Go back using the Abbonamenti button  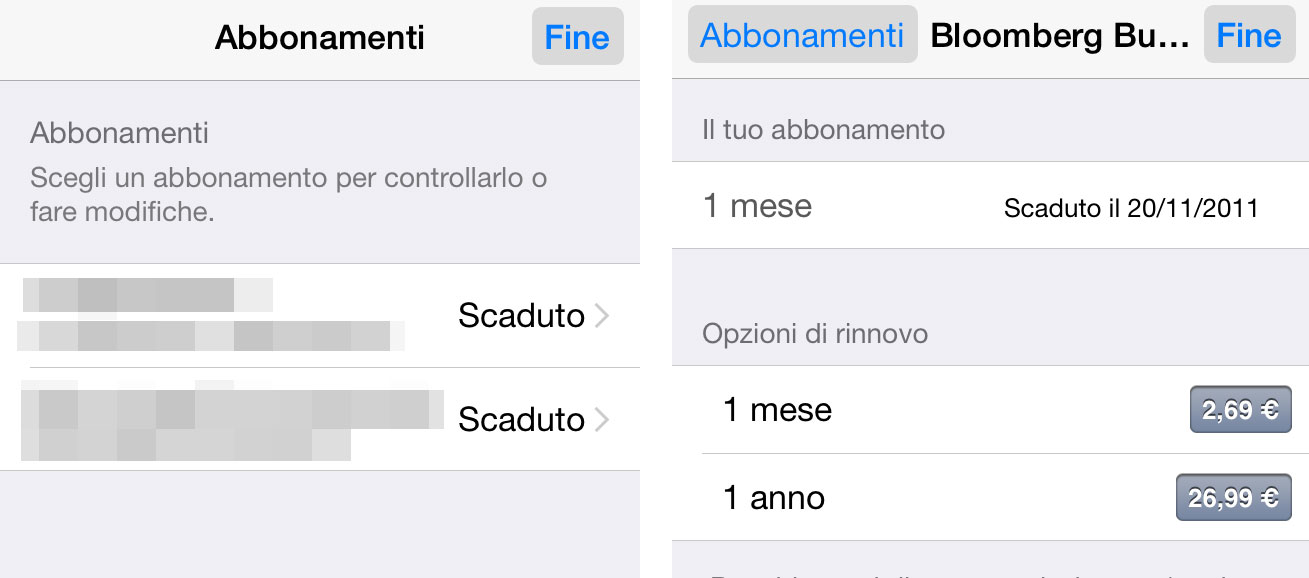click(x=802, y=34)
